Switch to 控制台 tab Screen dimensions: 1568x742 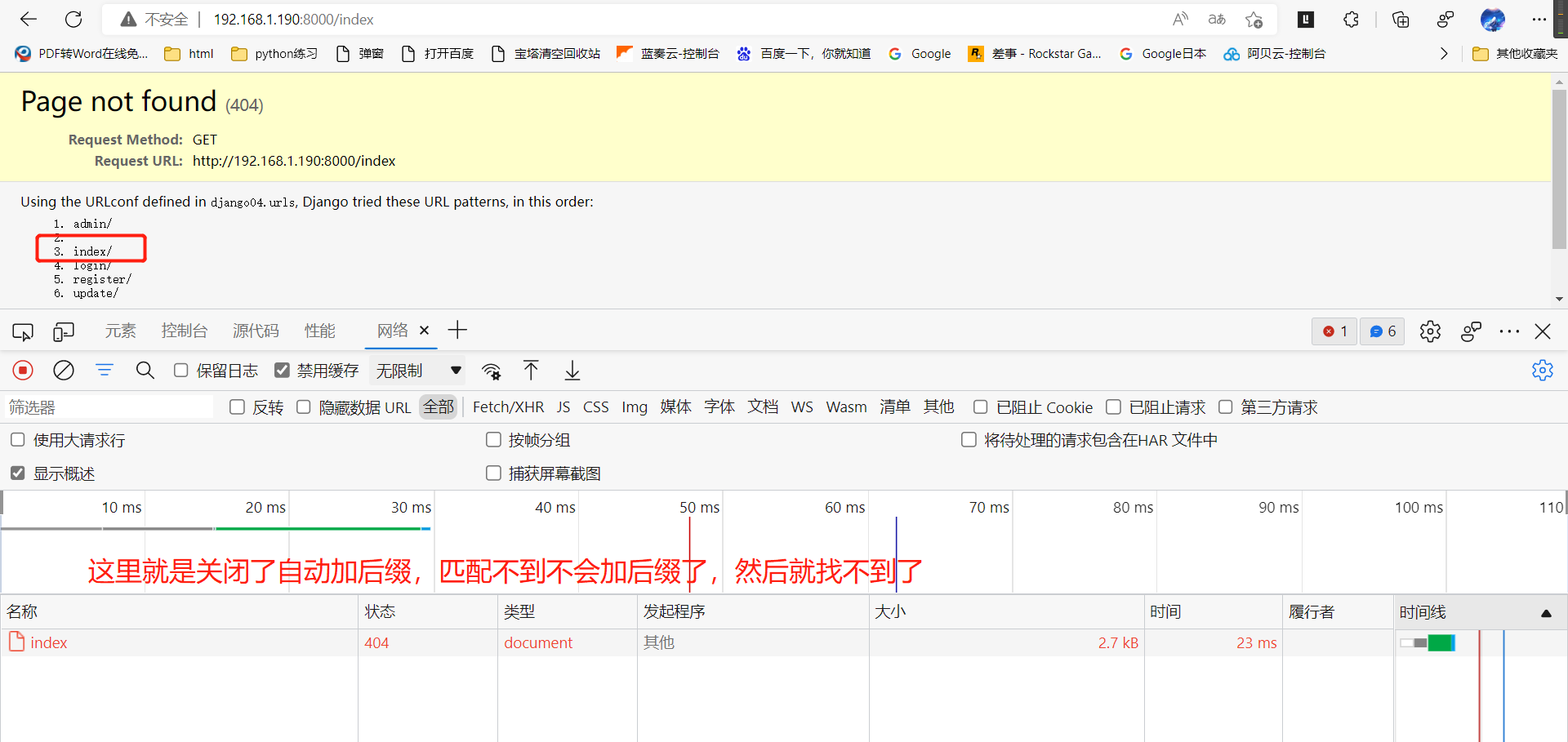(185, 331)
